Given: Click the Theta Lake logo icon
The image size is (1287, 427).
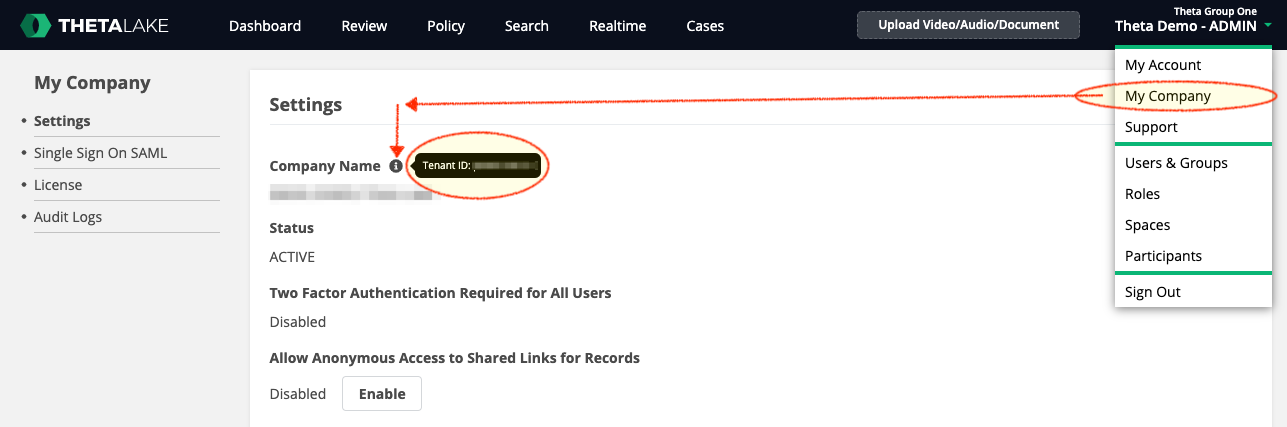Looking at the screenshot, I should 35,26.
